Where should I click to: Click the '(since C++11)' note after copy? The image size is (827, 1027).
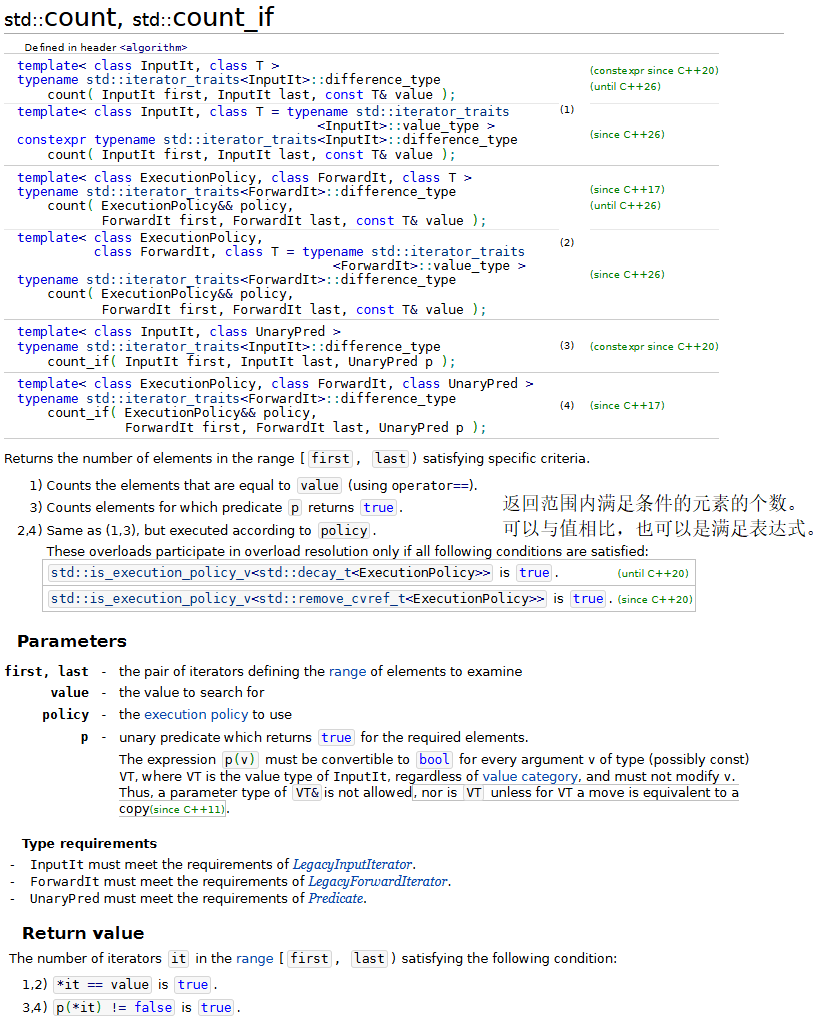coord(187,810)
